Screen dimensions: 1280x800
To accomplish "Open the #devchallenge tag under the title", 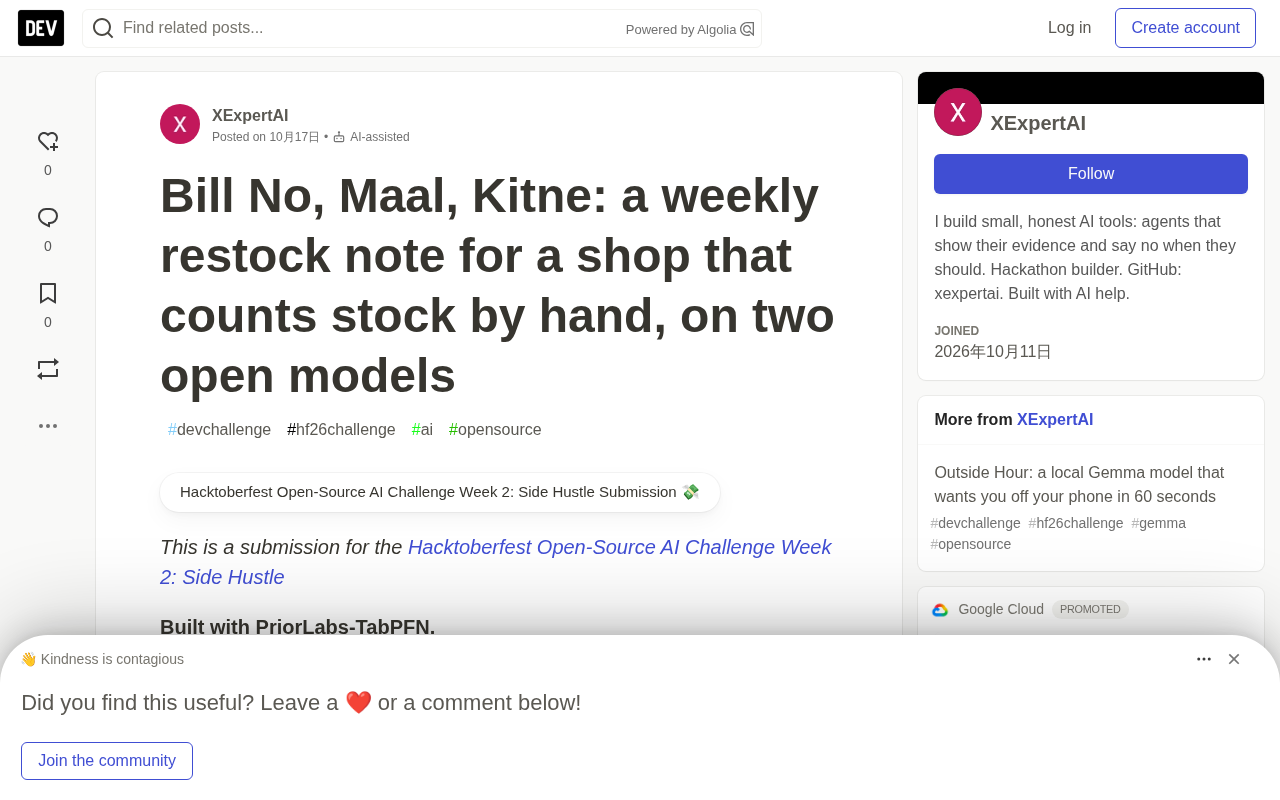I will pos(220,430).
